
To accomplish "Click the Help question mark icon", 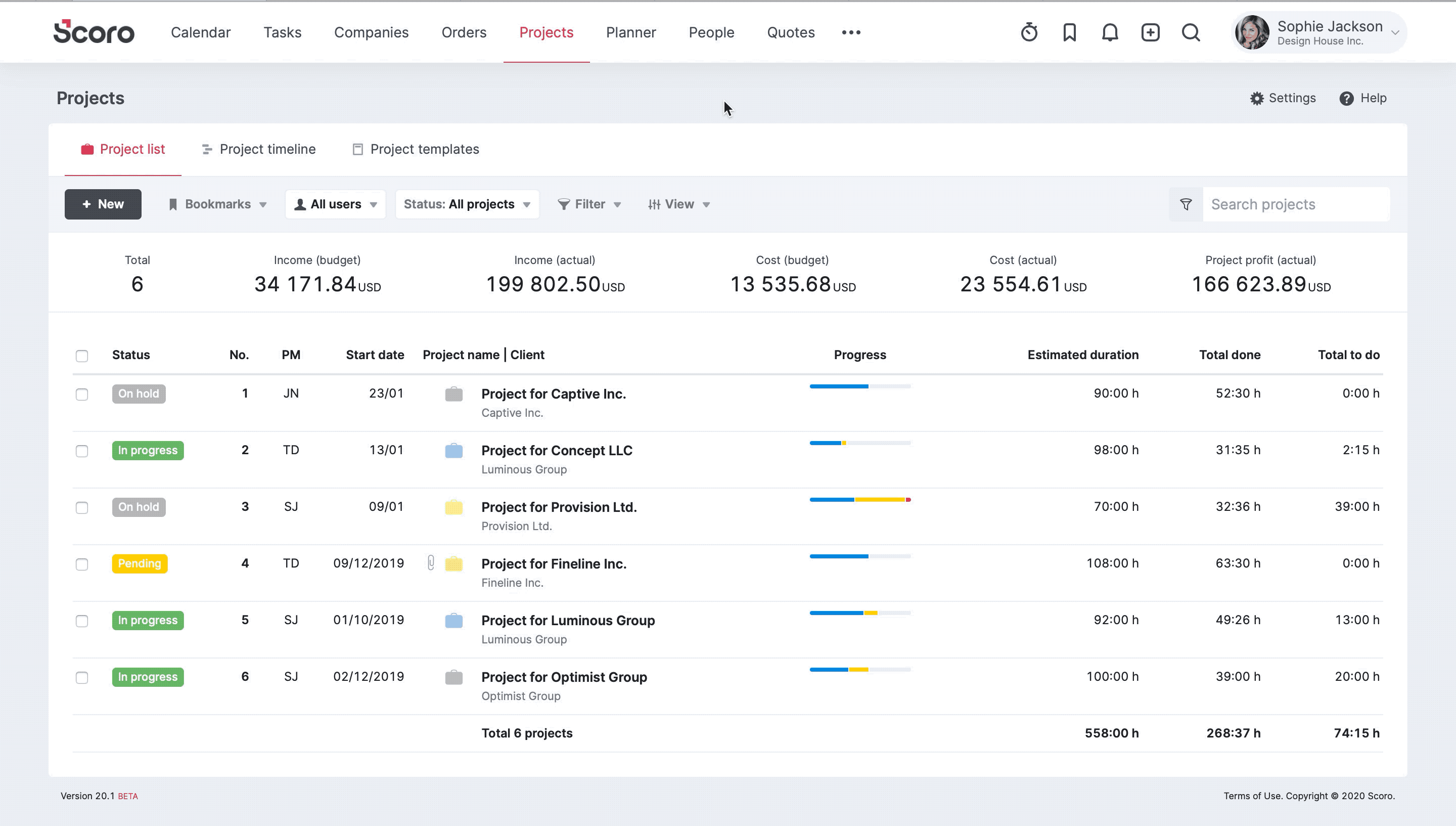I will (1347, 98).
